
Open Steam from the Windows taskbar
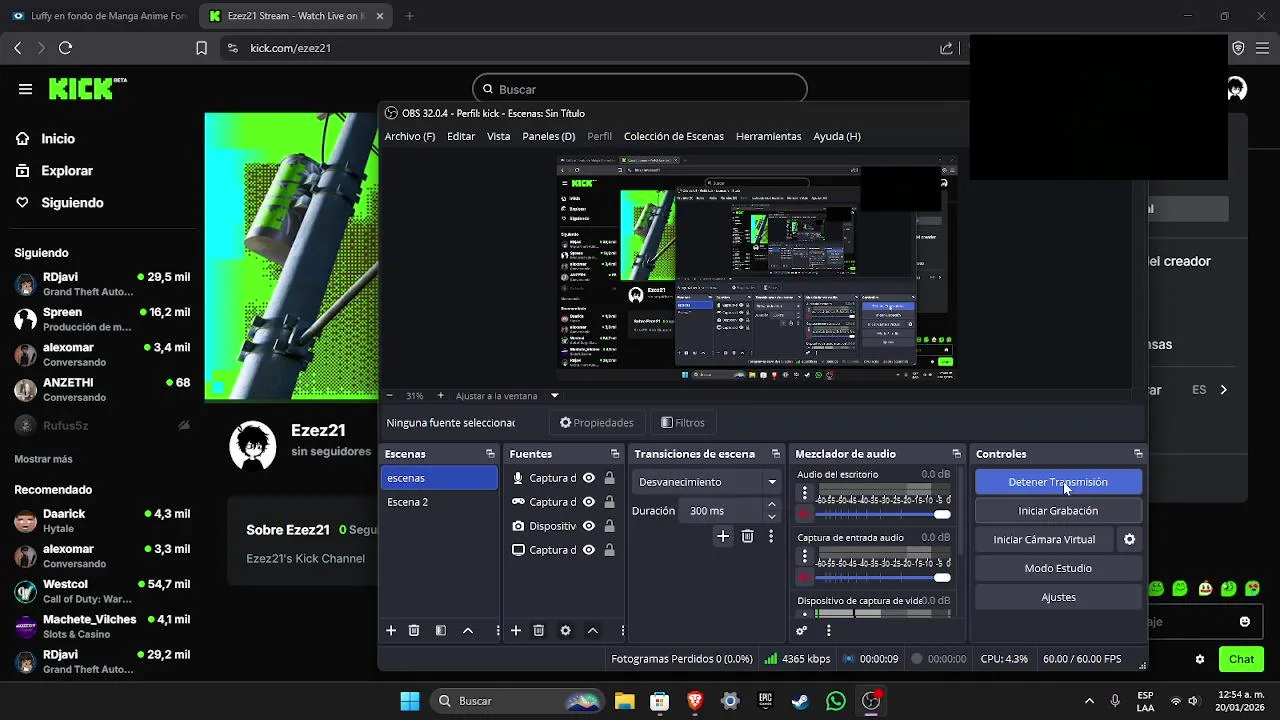pos(800,701)
